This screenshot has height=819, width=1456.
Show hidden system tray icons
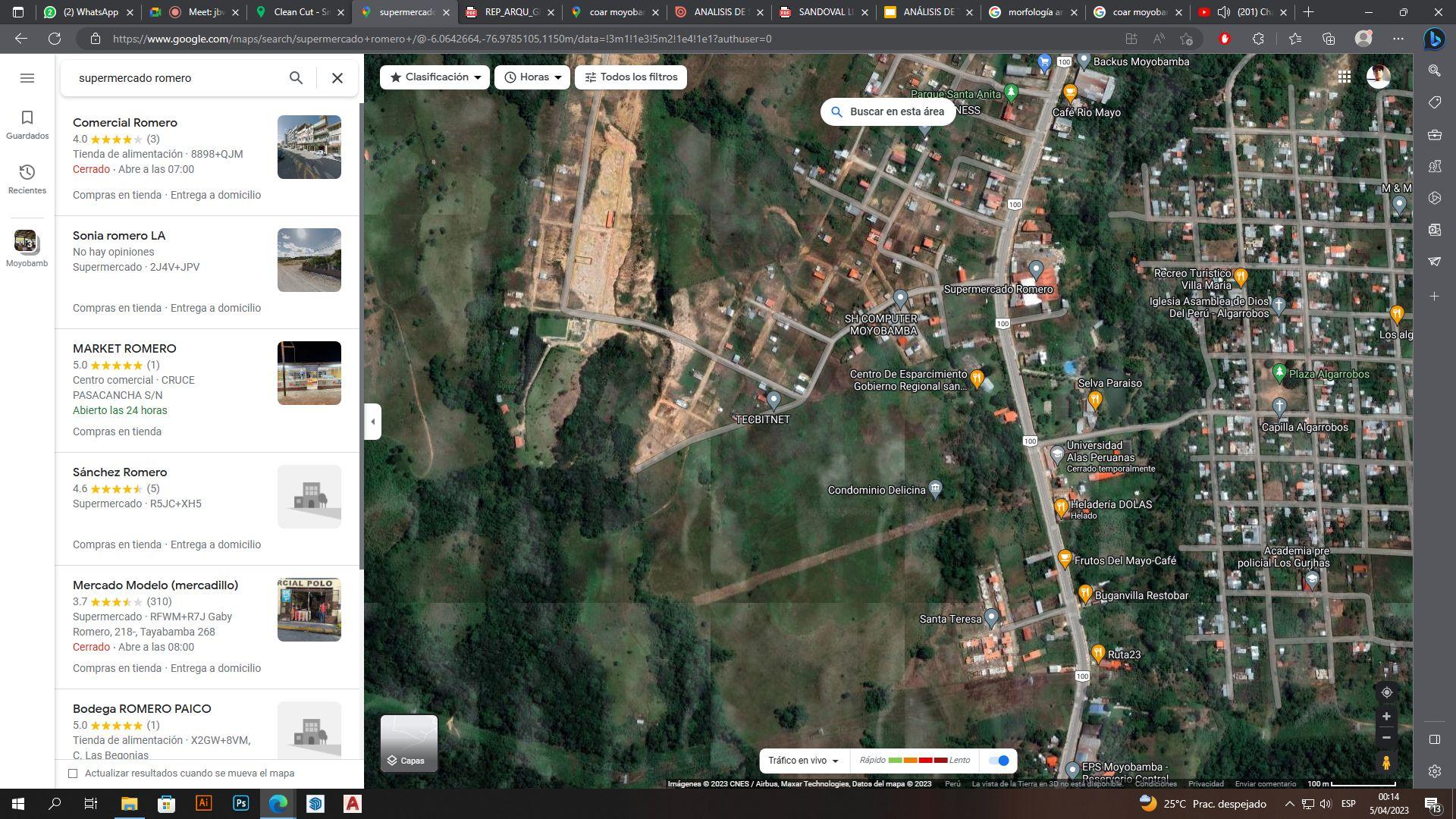(1289, 804)
